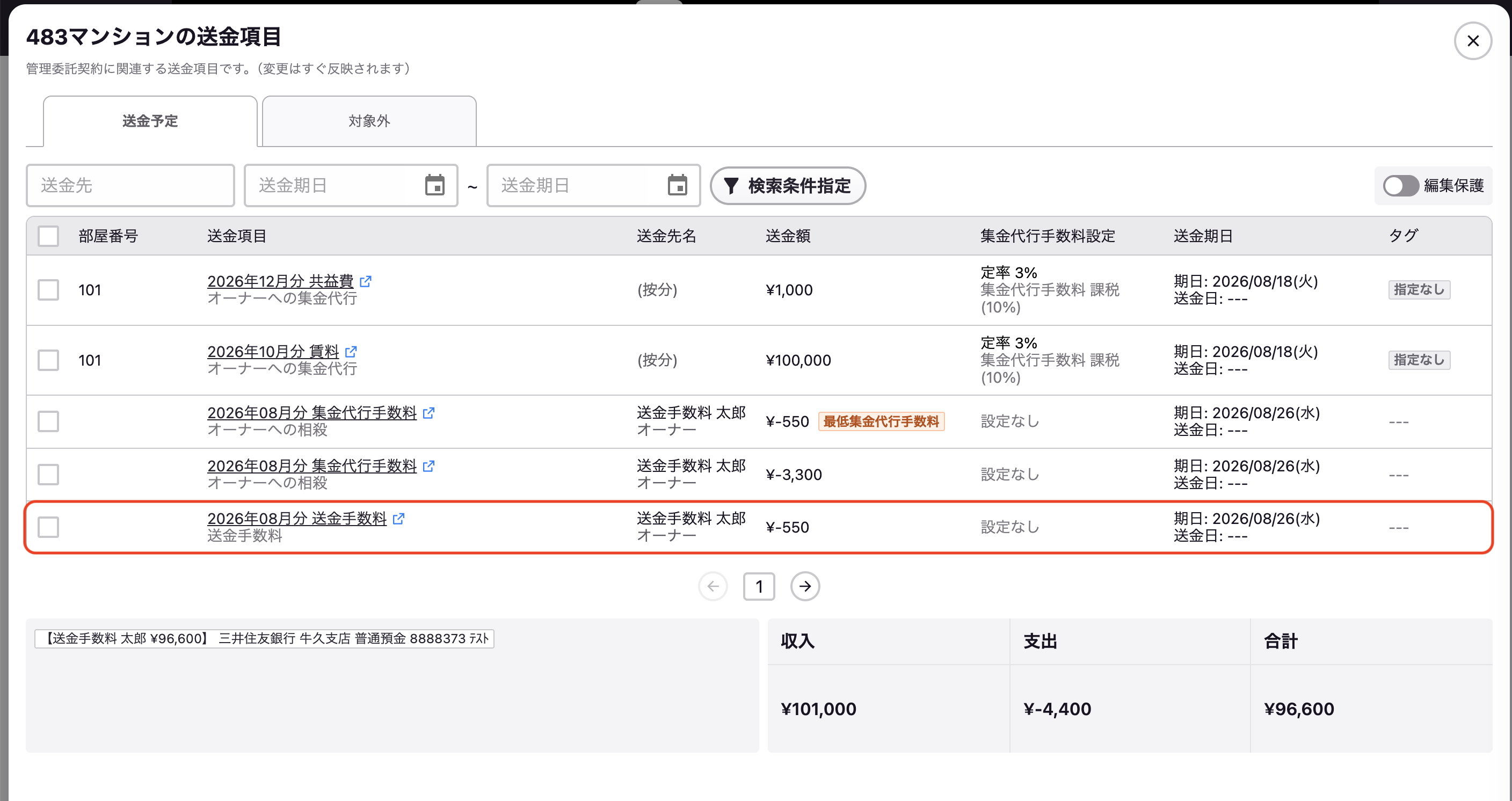Check the row for 2026年08月分 送金手数料

[48, 527]
